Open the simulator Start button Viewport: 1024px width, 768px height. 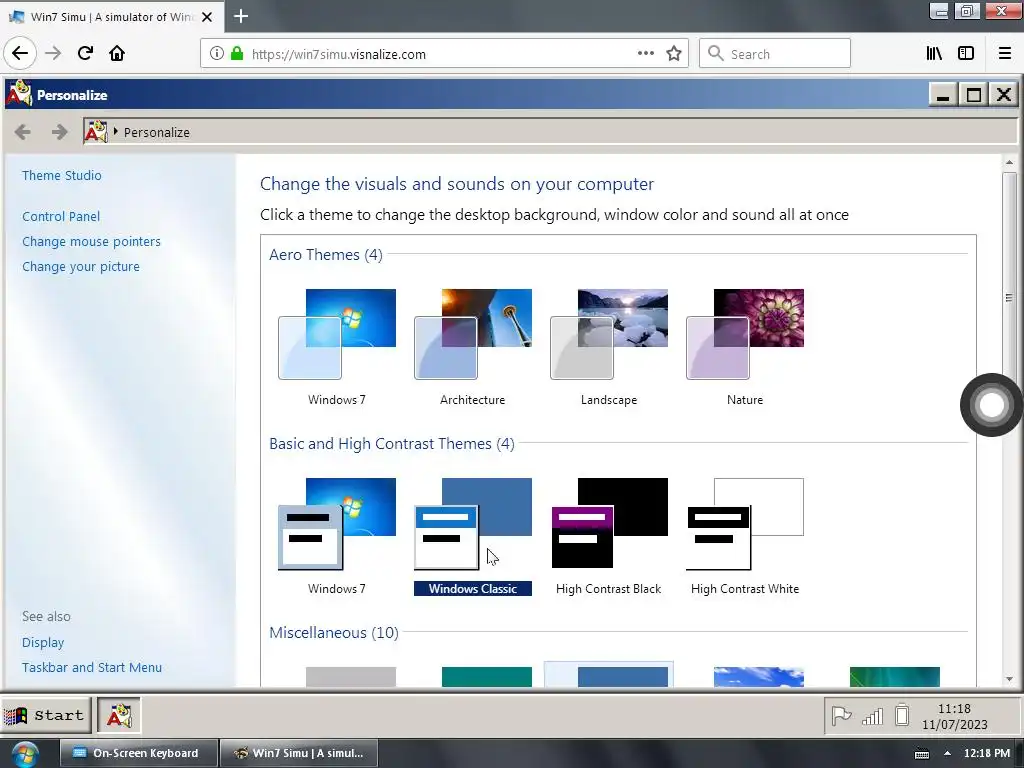(x=45, y=716)
